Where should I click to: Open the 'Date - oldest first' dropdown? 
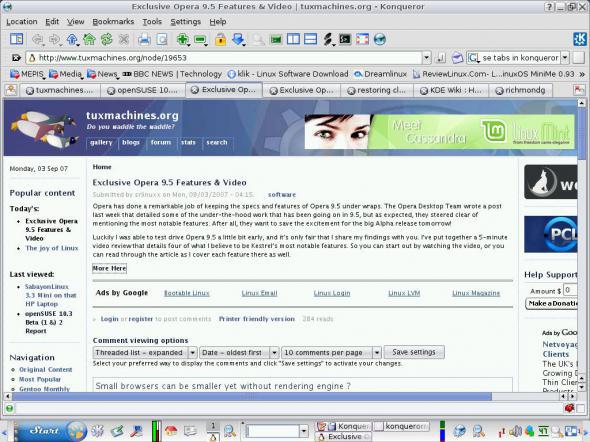tap(239, 352)
